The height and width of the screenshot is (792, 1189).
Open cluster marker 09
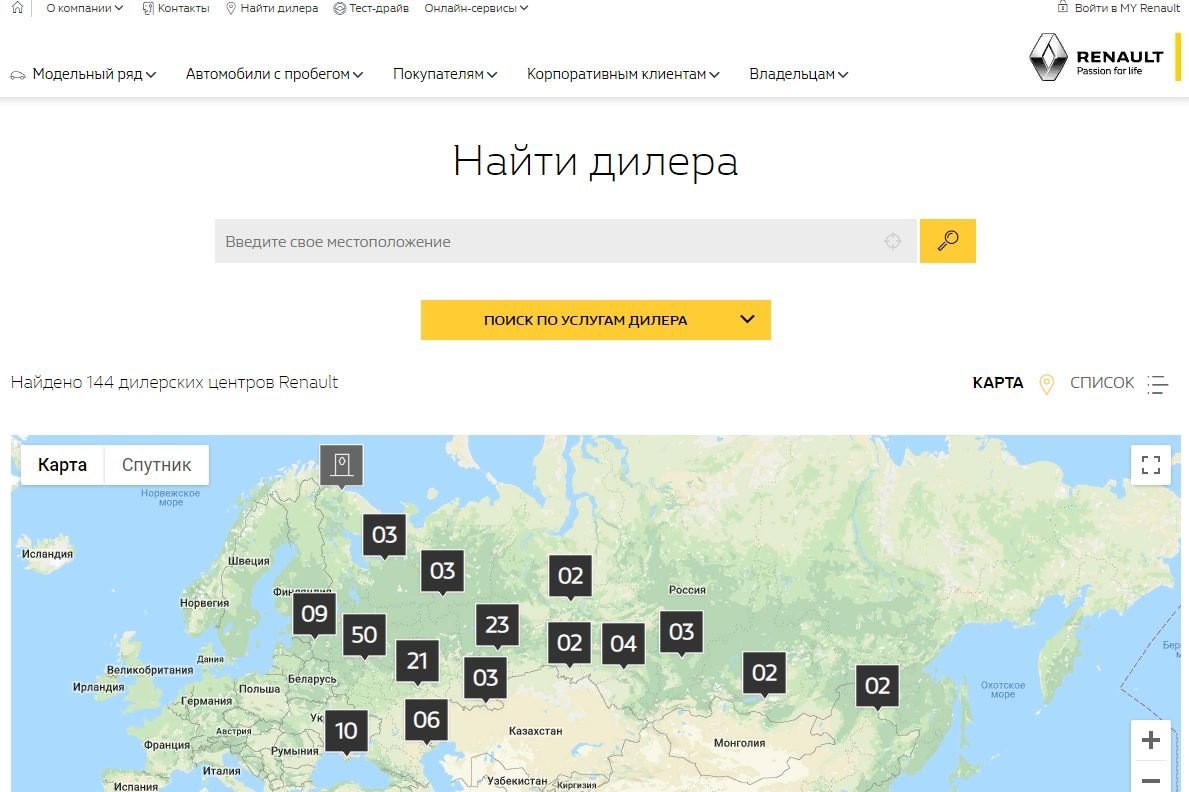click(315, 614)
